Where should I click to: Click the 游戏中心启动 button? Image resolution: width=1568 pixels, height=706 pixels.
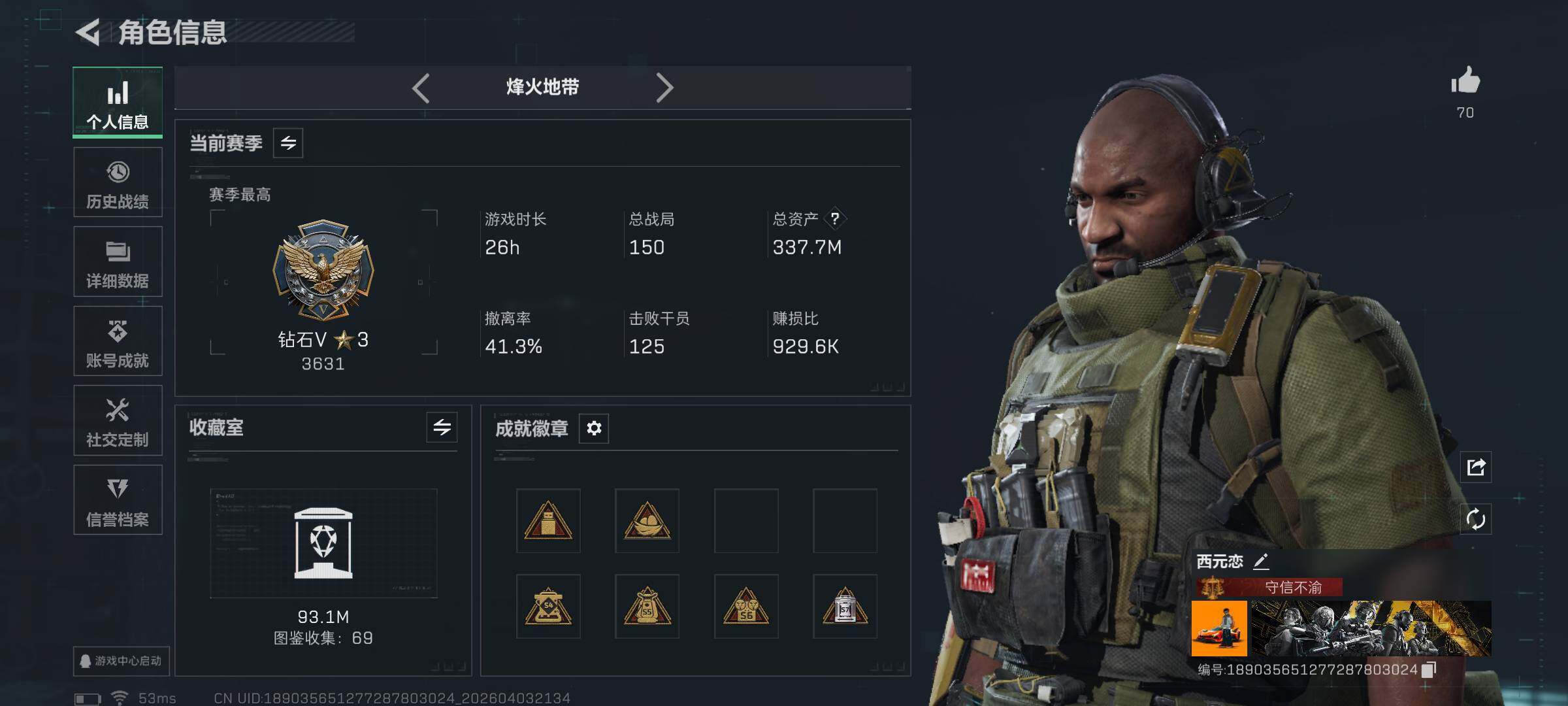(121, 661)
